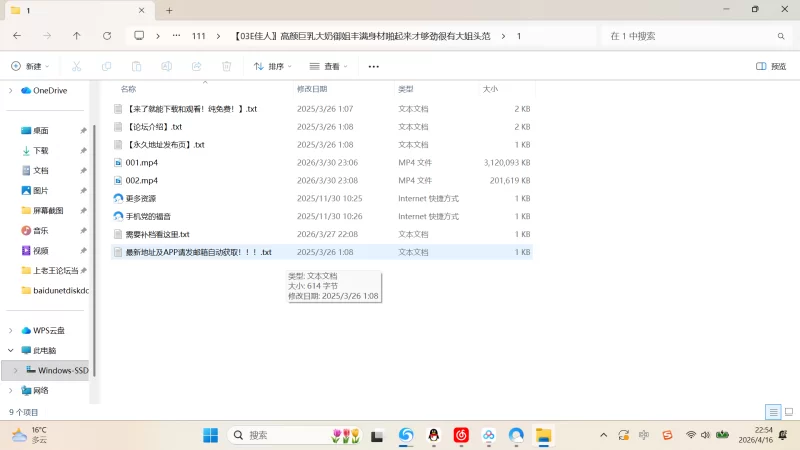Click the Delete trash icon in toolbar
The image size is (800, 450).
(x=226, y=66)
